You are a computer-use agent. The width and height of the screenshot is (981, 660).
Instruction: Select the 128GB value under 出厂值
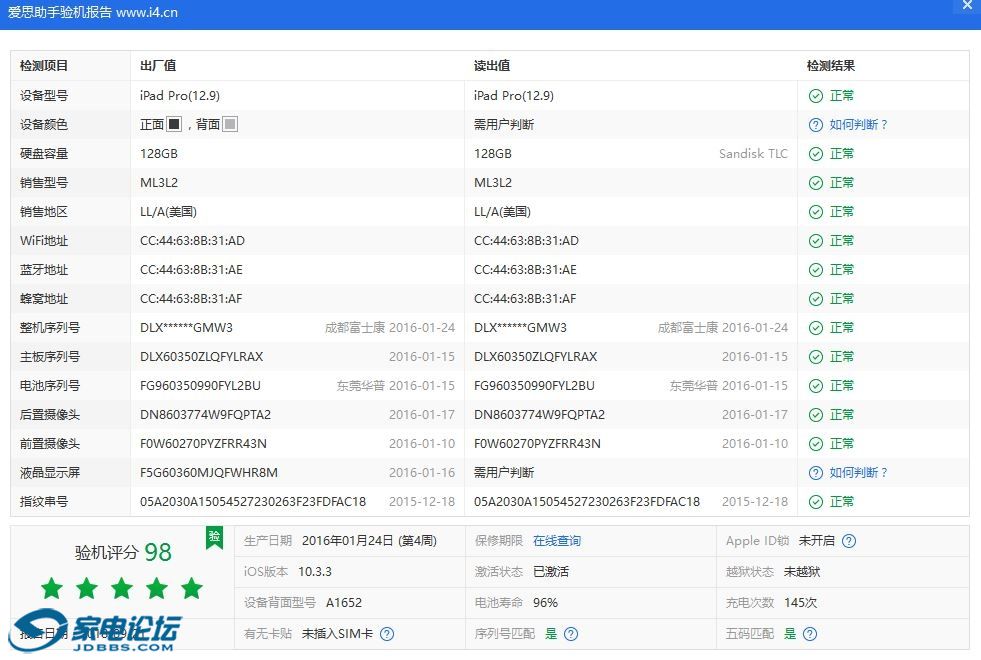159,154
